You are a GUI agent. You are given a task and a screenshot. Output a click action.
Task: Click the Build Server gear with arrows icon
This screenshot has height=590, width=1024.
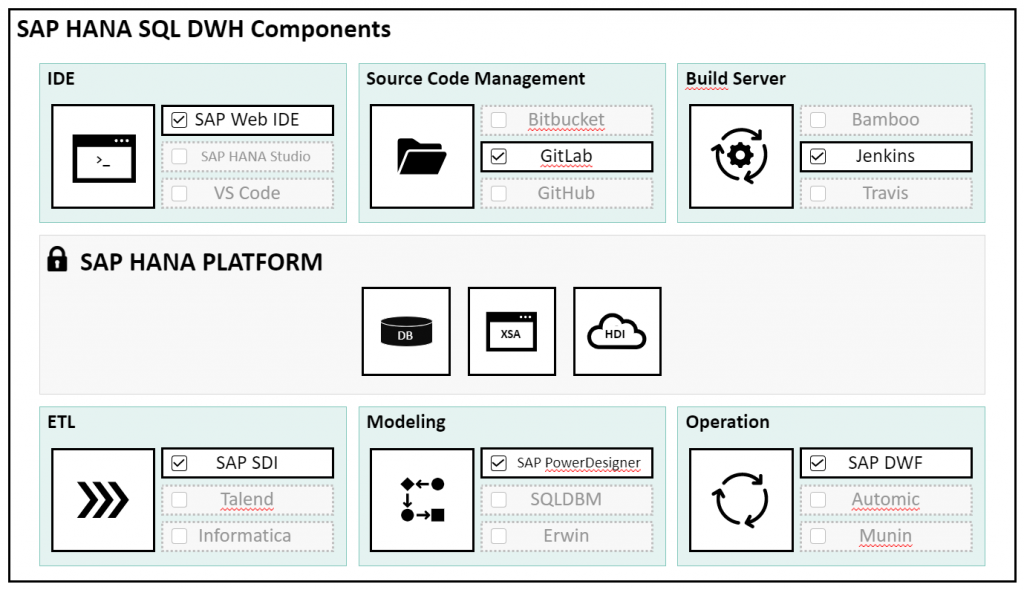(x=740, y=156)
